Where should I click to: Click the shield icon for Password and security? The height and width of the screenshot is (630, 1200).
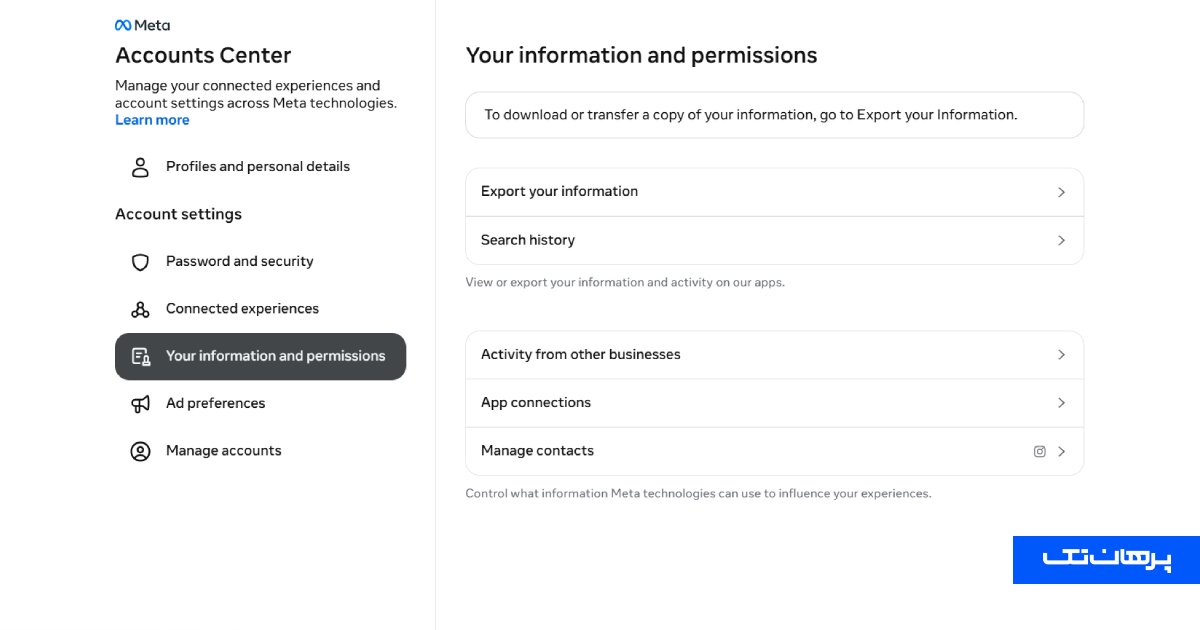141,262
